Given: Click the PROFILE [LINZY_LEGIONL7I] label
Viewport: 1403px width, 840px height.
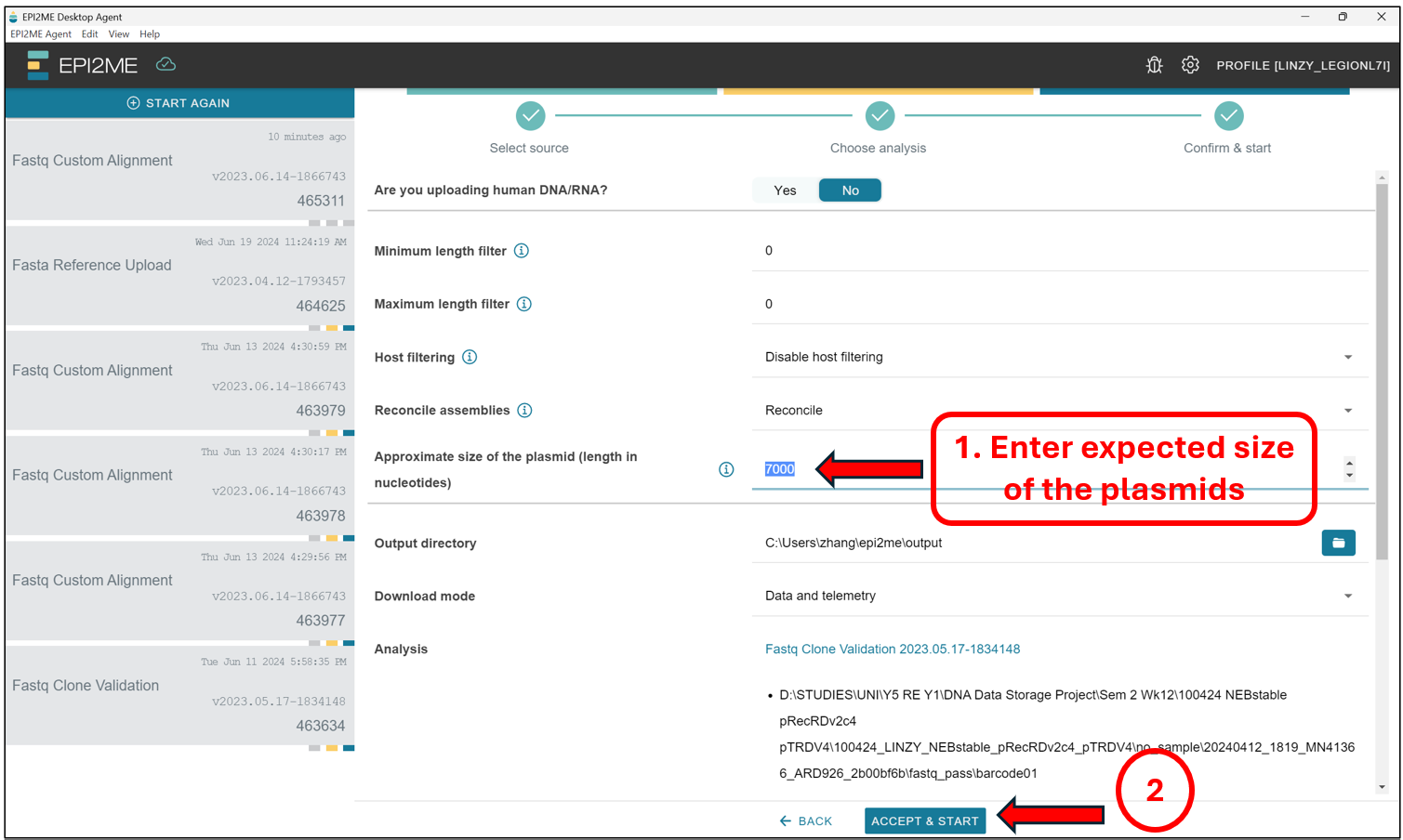Looking at the screenshot, I should pos(1303,65).
